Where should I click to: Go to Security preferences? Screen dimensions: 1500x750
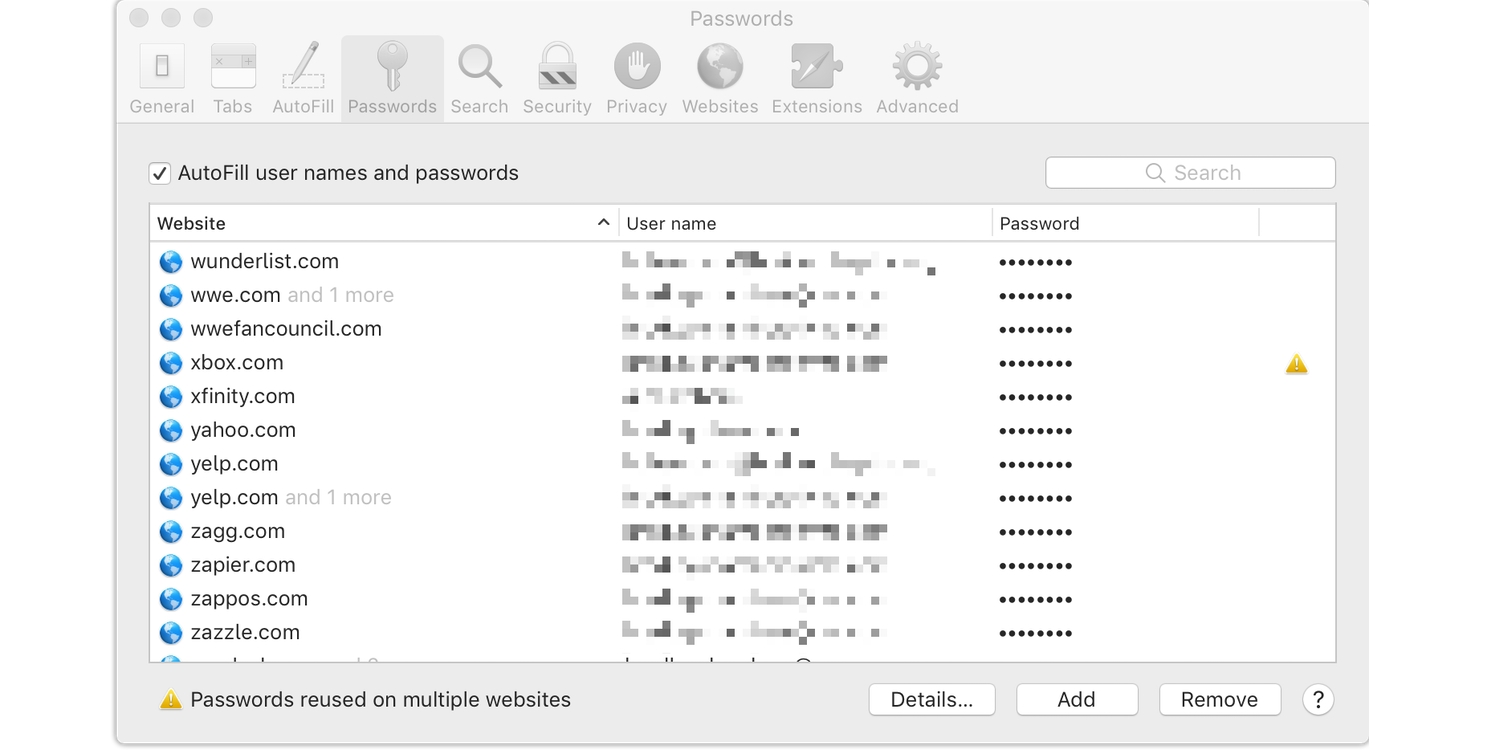point(557,79)
